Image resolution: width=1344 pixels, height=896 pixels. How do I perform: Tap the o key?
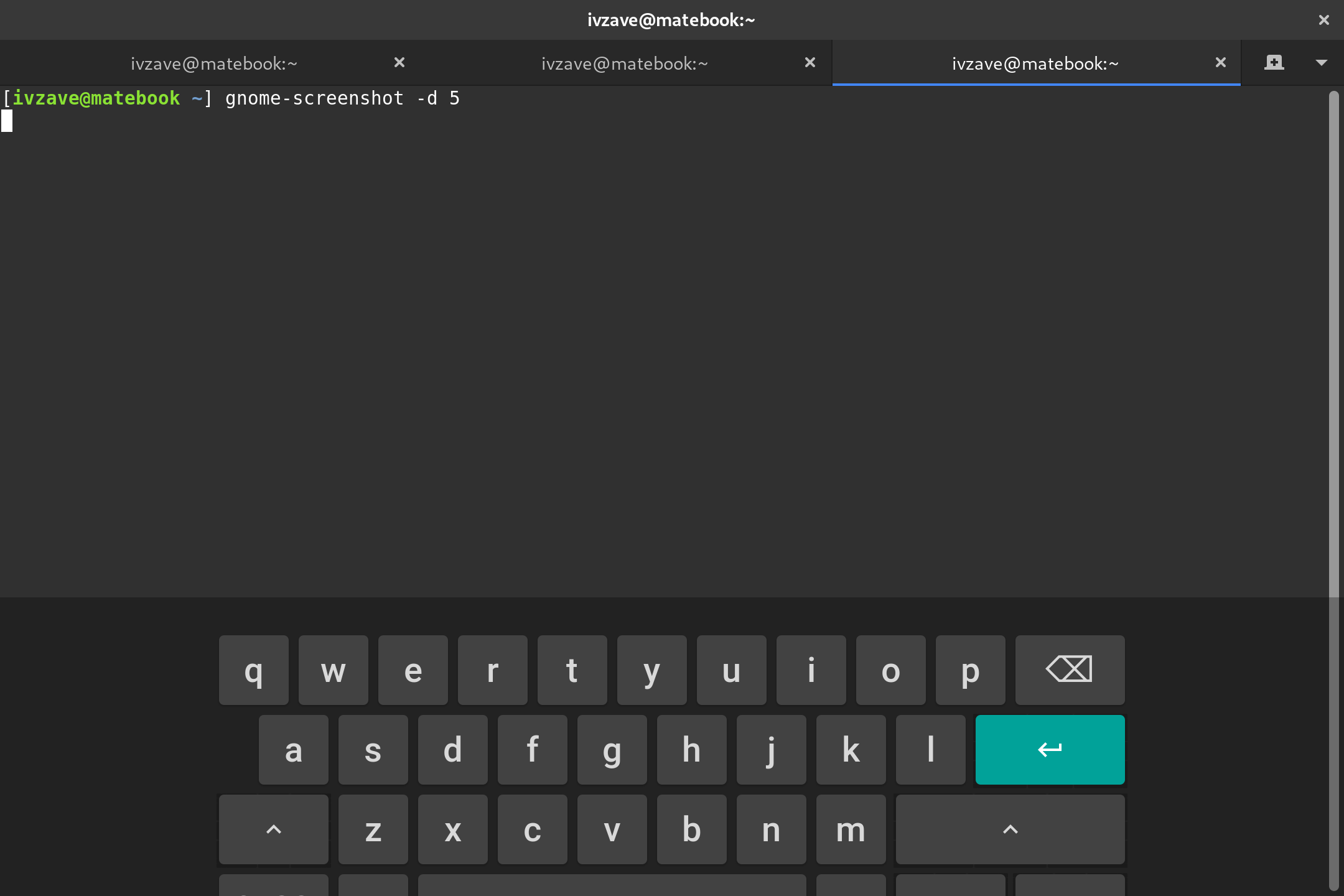click(x=891, y=670)
